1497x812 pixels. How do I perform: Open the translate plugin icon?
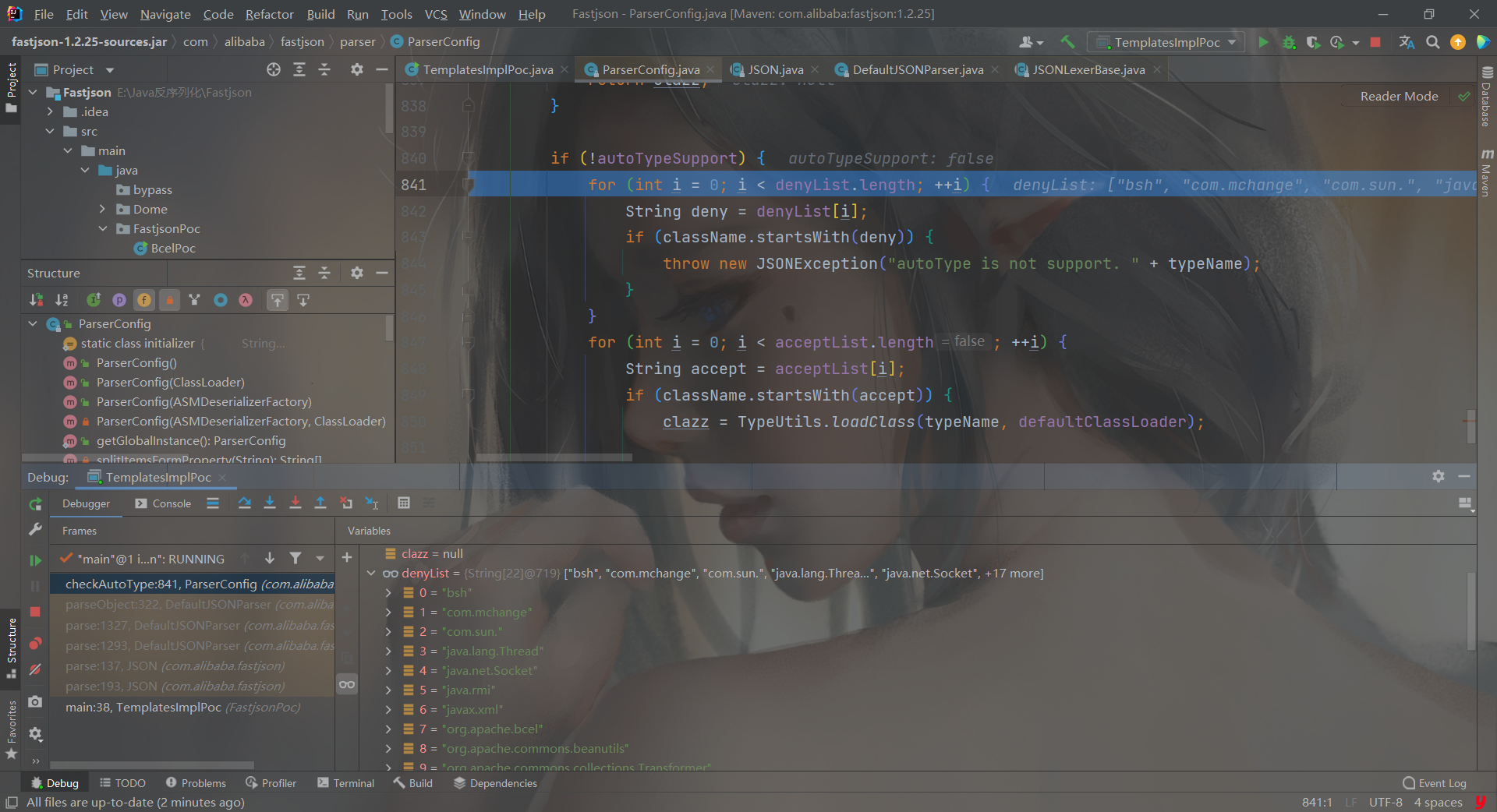pyautogui.click(x=1407, y=42)
